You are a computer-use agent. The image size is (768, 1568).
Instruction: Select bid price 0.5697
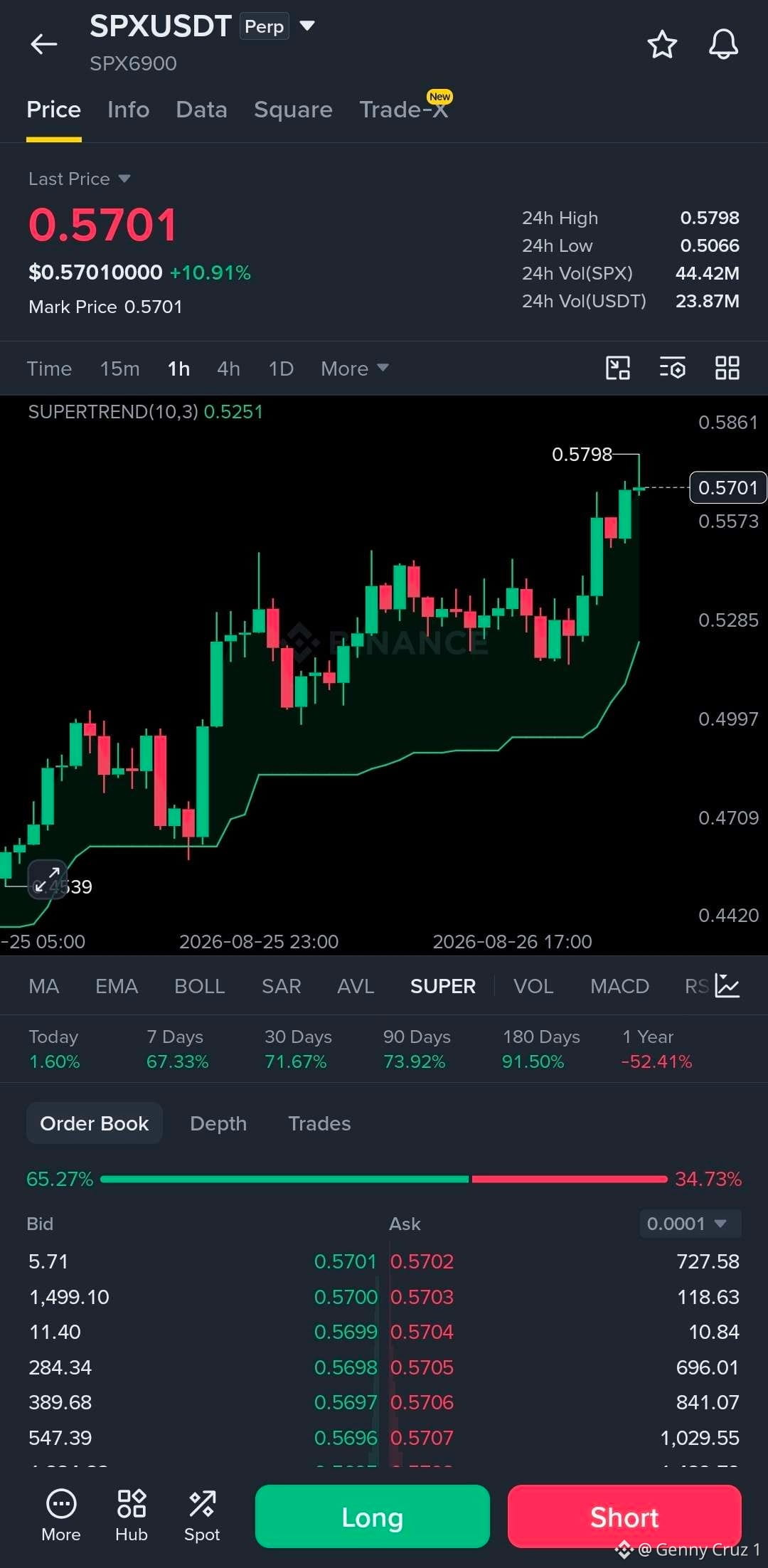point(346,1402)
